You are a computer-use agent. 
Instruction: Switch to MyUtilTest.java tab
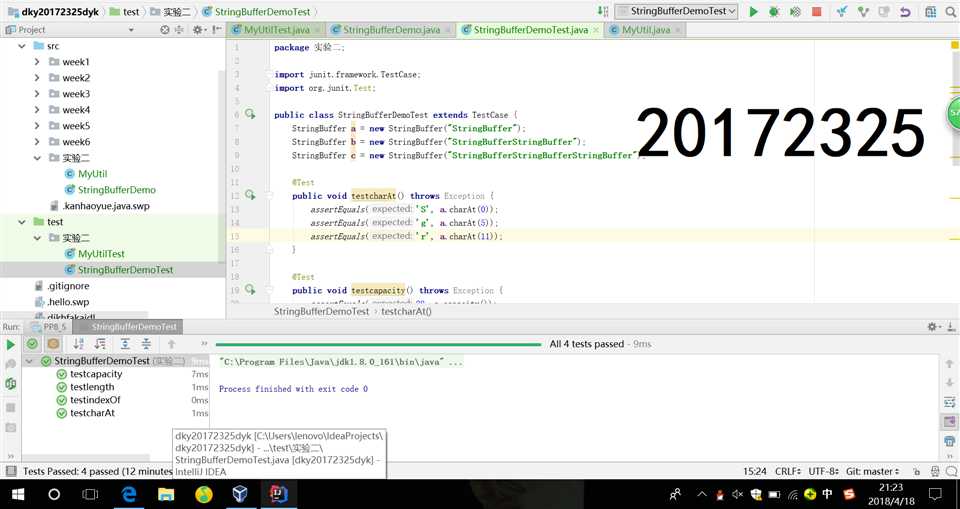(x=276, y=29)
